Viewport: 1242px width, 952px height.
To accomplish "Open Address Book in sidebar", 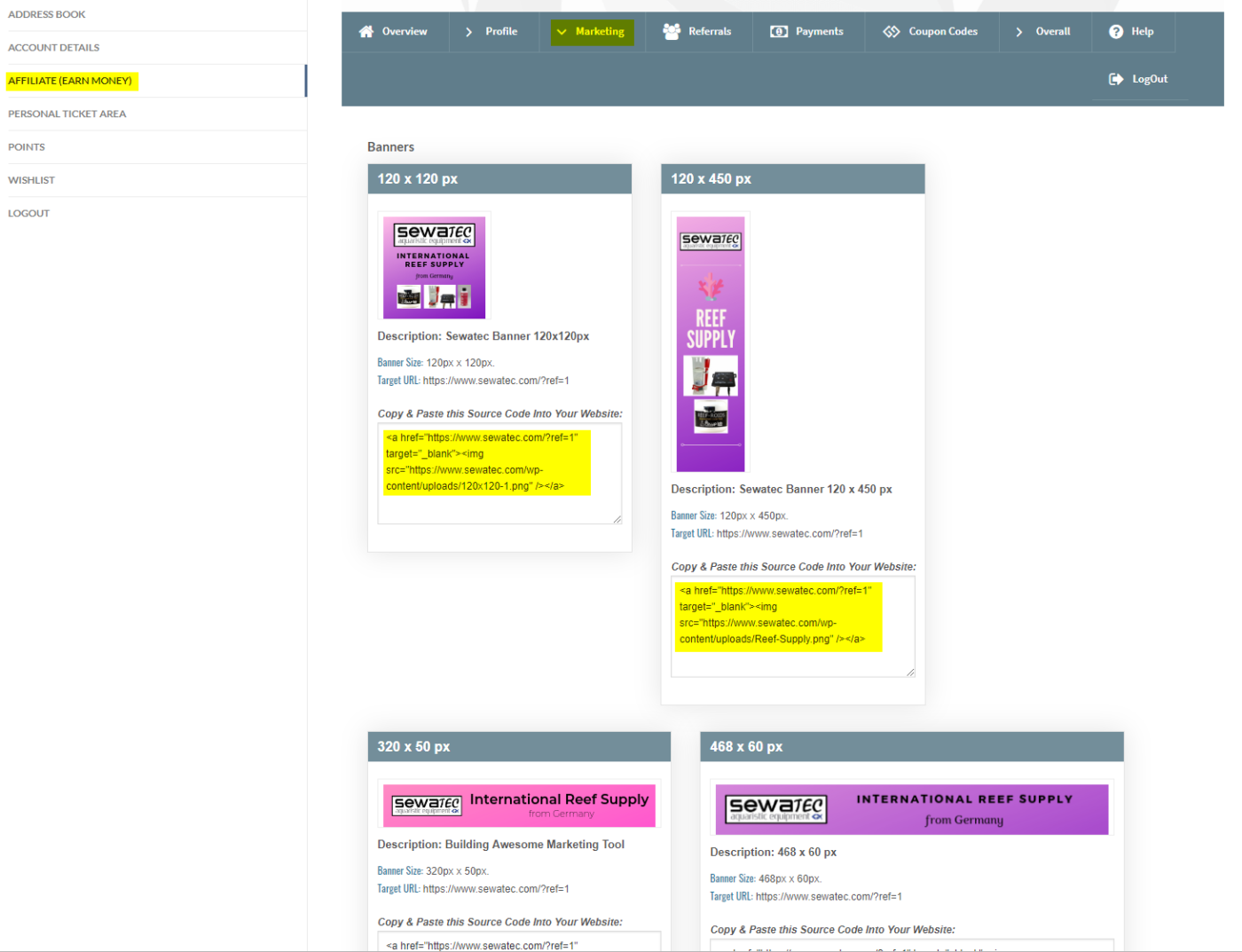I will pyautogui.click(x=47, y=14).
